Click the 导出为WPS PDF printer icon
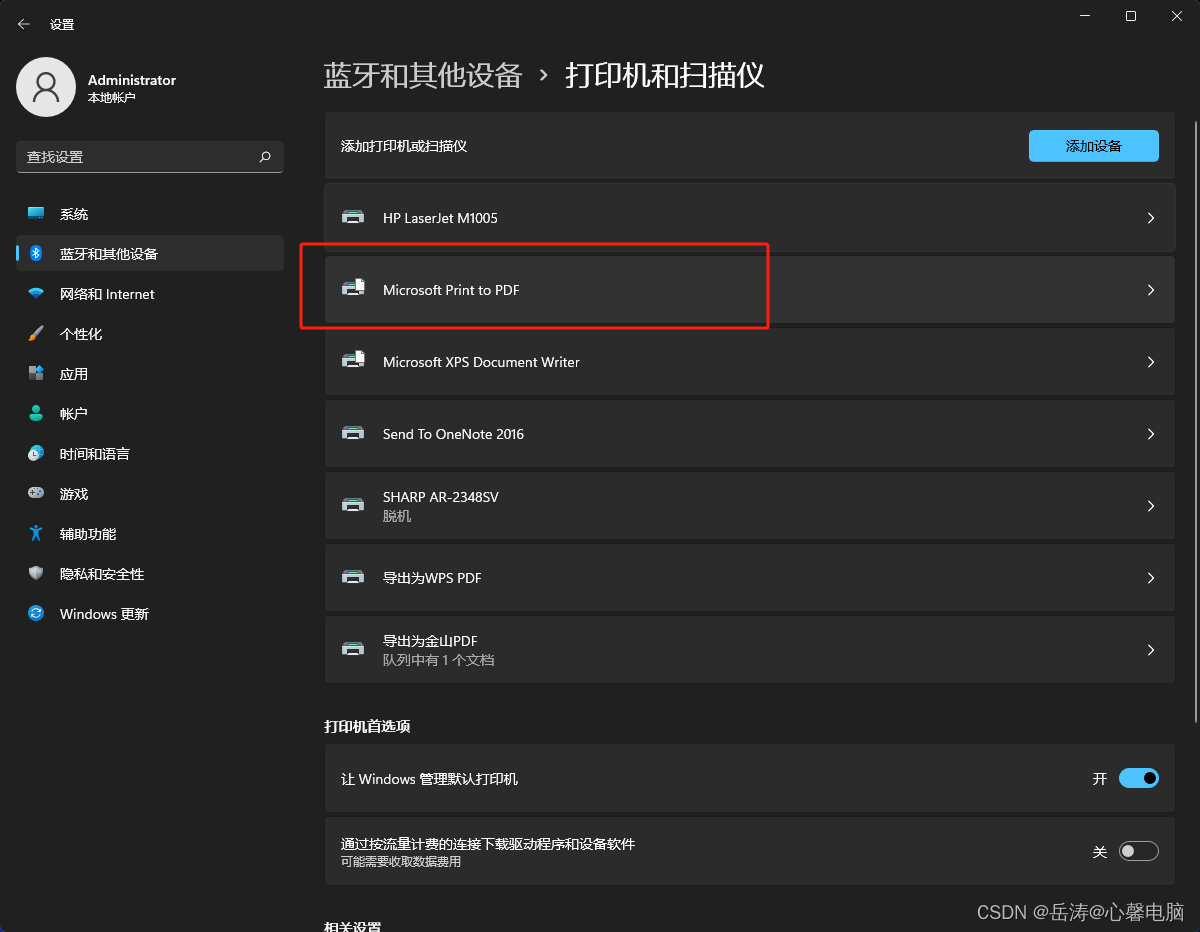This screenshot has width=1200, height=932. [x=353, y=577]
